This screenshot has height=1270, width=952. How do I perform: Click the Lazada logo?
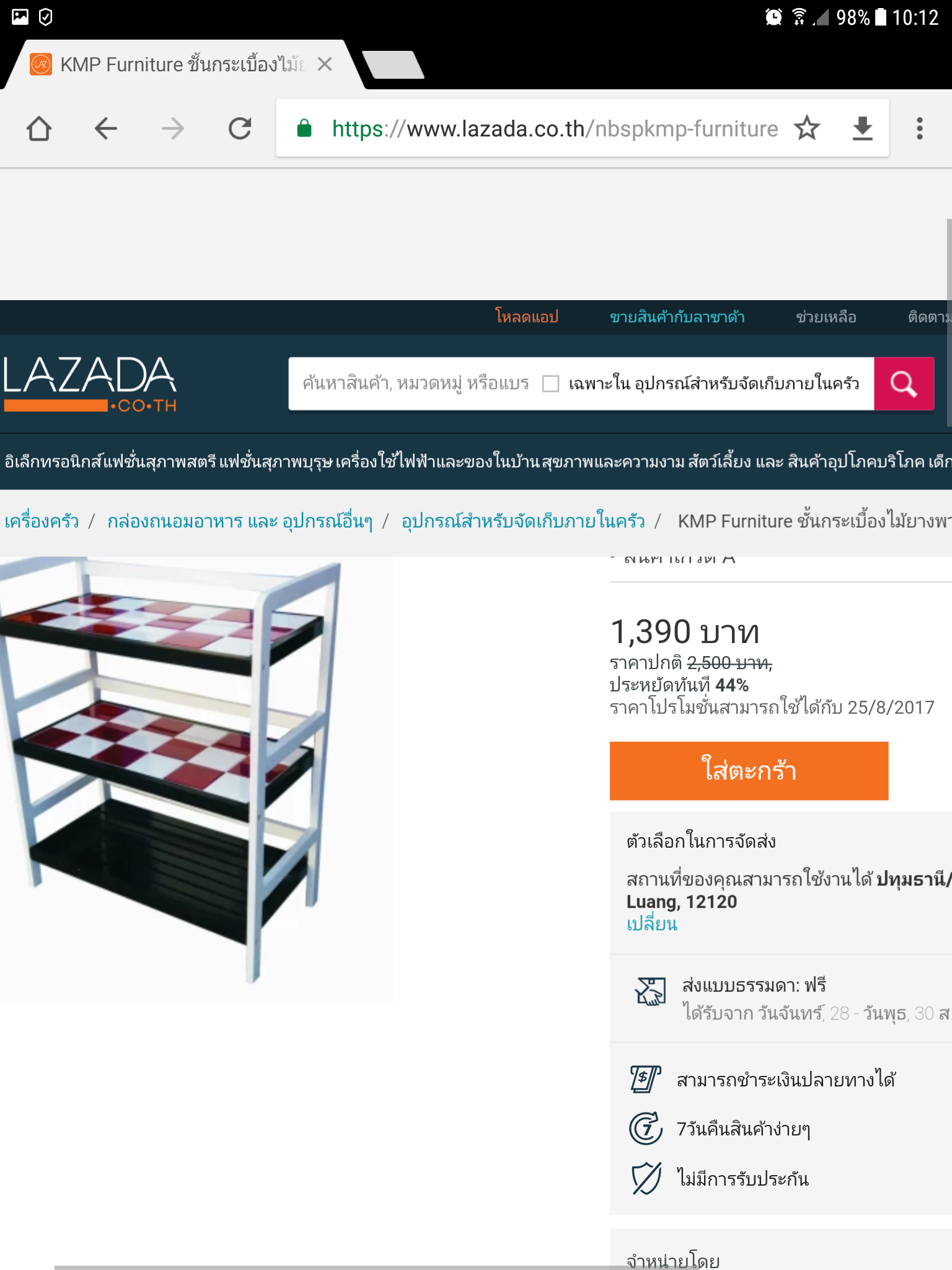pos(90,384)
